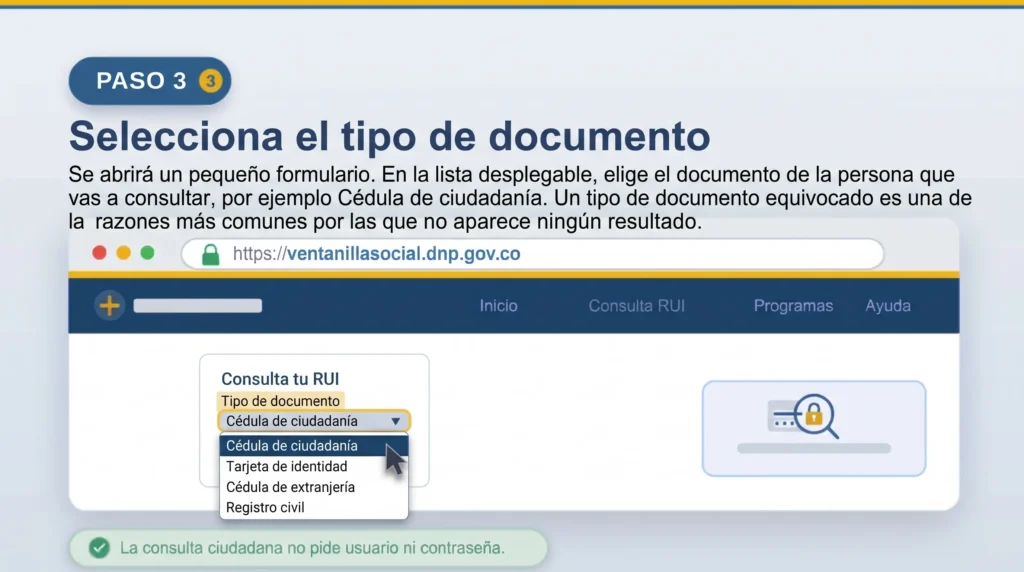Click the Tipo de documento label

[280, 401]
